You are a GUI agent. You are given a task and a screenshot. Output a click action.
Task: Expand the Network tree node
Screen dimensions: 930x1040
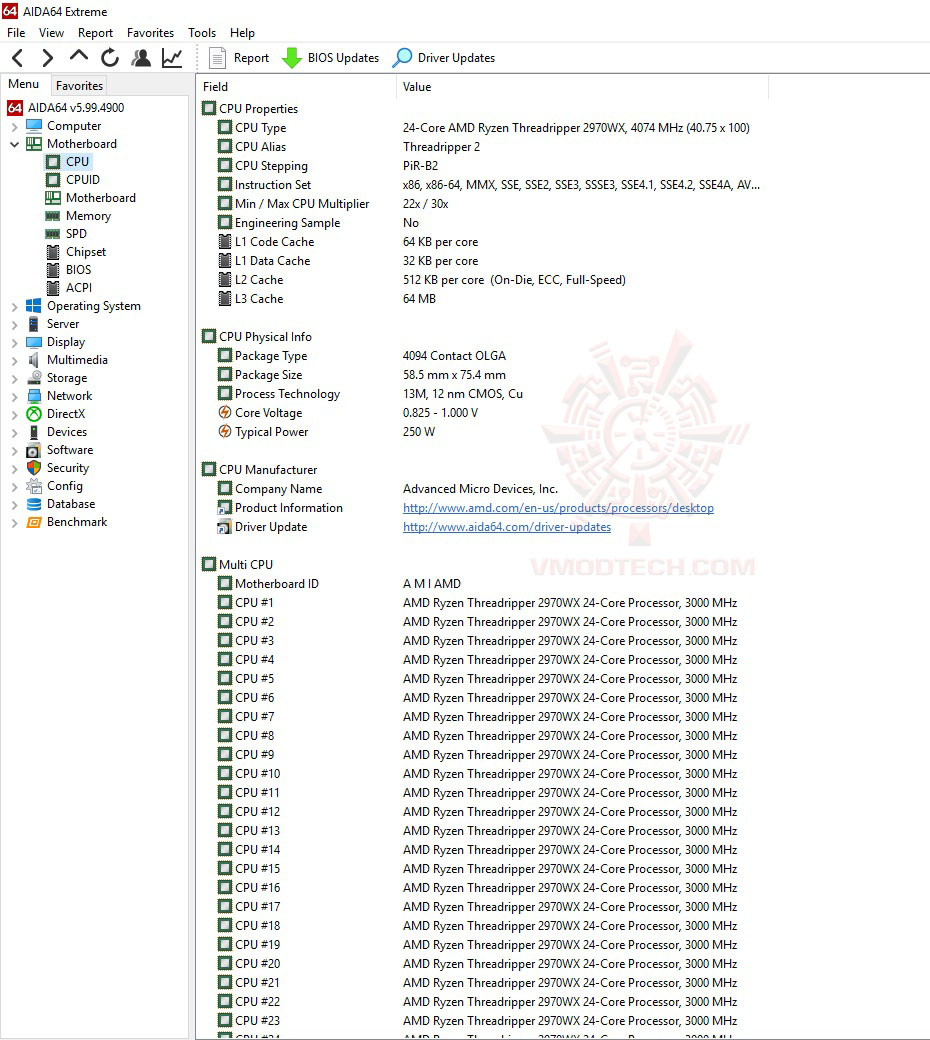tap(15, 397)
